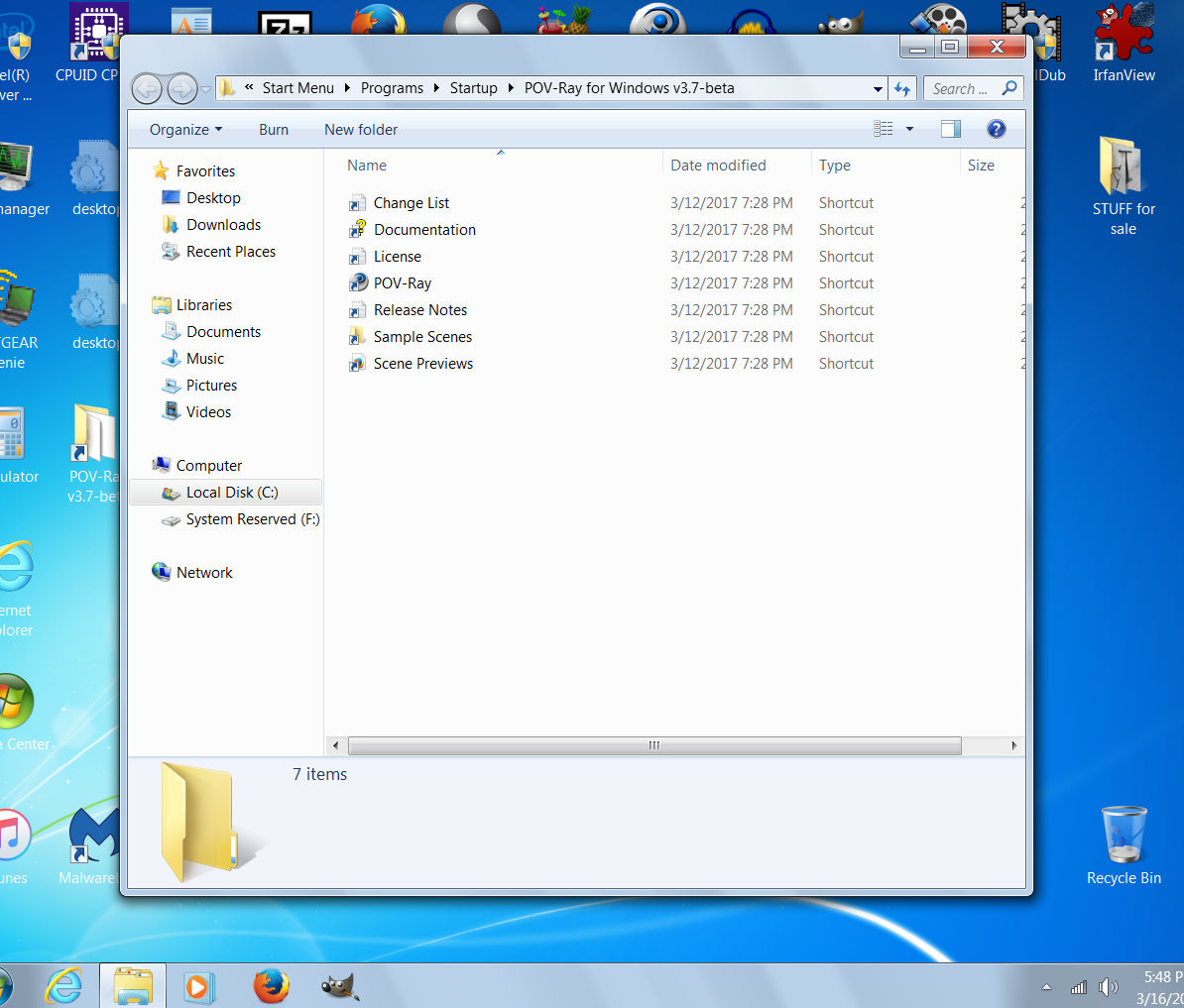The width and height of the screenshot is (1184, 1008).
Task: Click the Search input field
Action: point(959,89)
